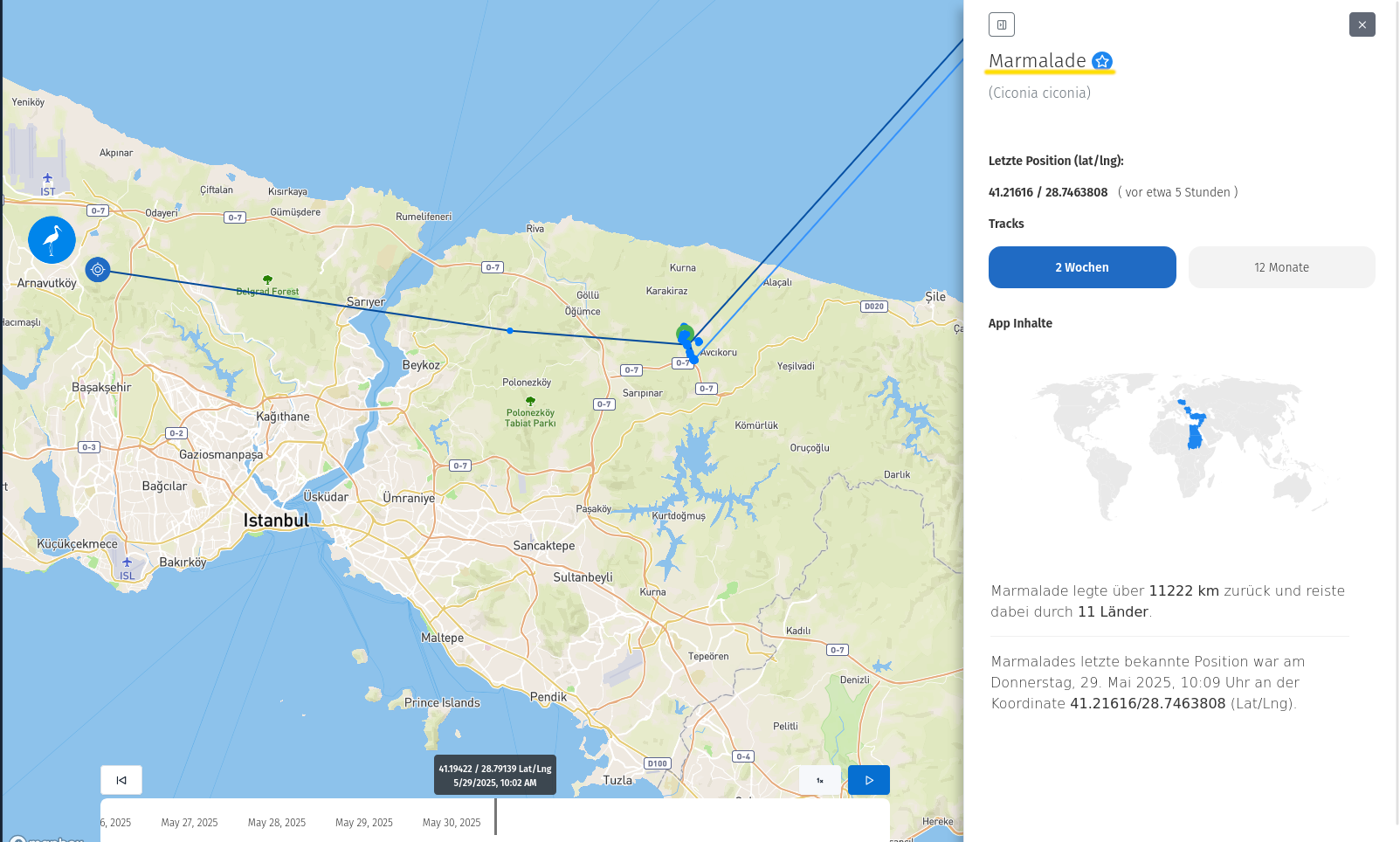Image resolution: width=1400 pixels, height=842 pixels.
Task: Click May 27, 2025 on the timeline
Action: (x=190, y=823)
